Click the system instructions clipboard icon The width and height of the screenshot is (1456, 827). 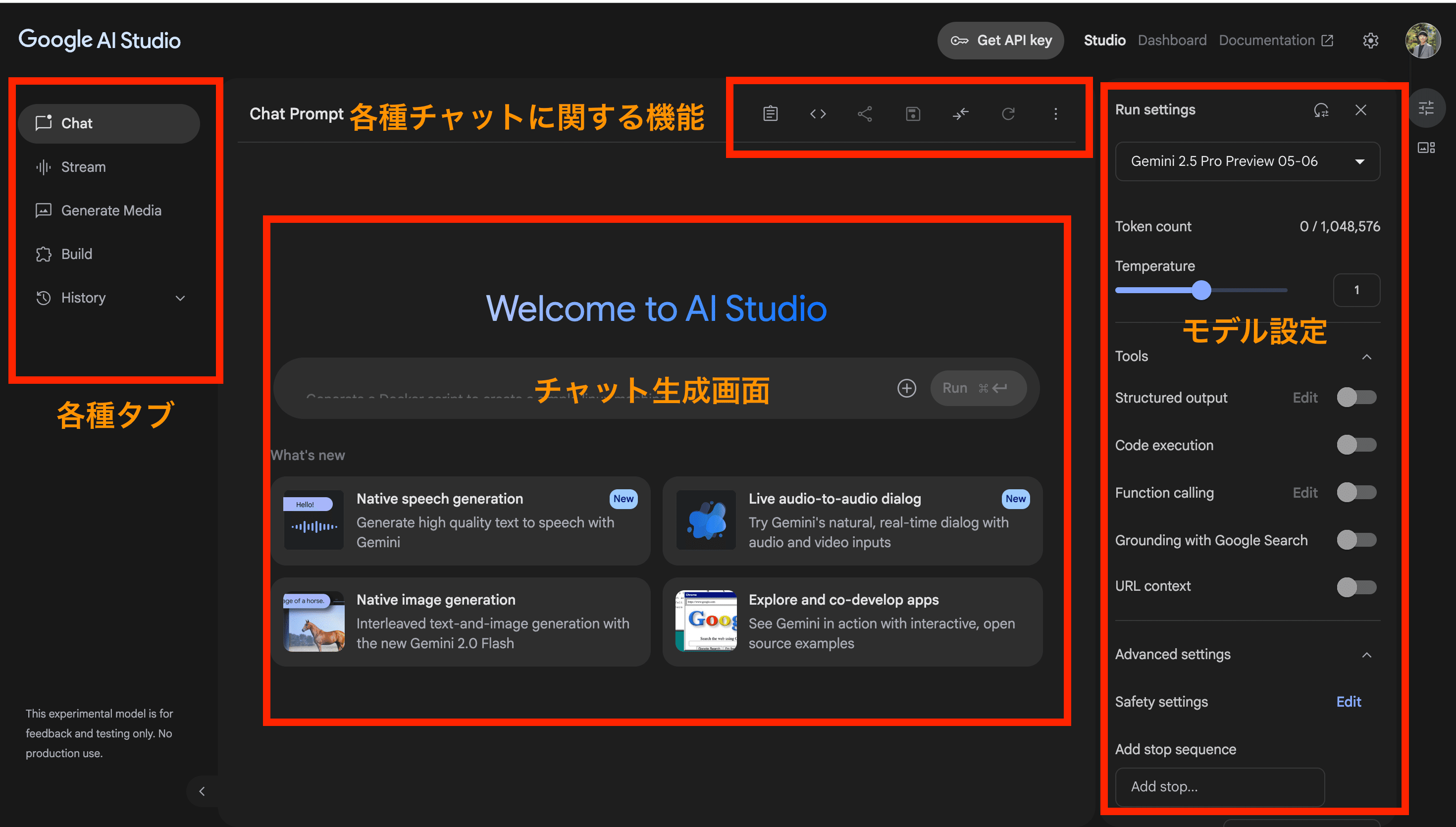click(x=770, y=113)
